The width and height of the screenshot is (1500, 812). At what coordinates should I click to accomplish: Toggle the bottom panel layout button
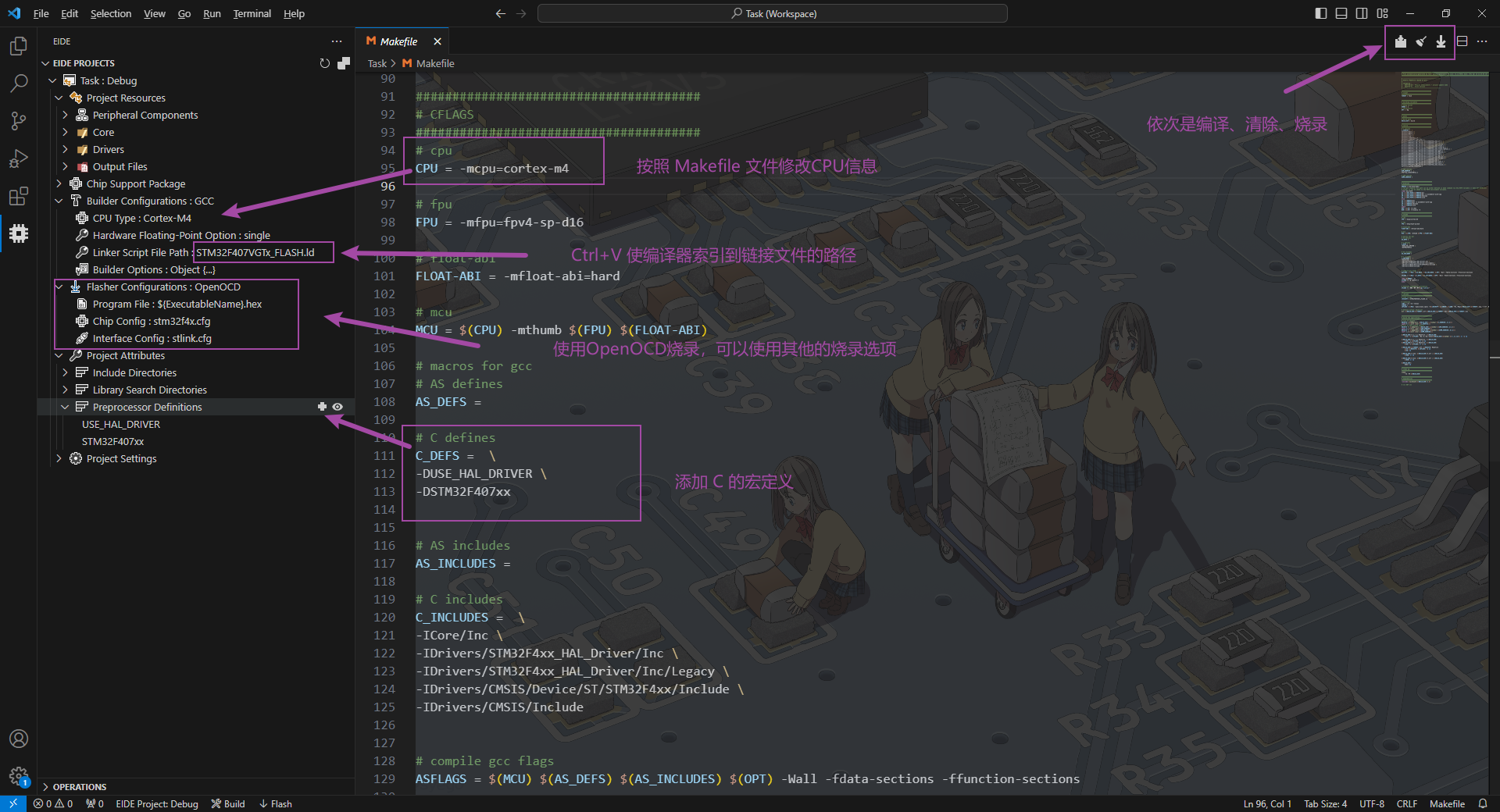pos(1341,13)
